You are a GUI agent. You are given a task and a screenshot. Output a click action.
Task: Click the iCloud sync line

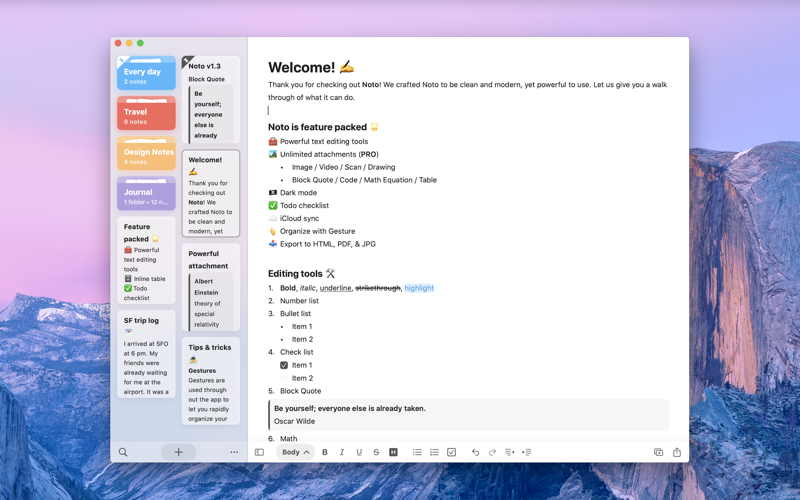[294, 218]
